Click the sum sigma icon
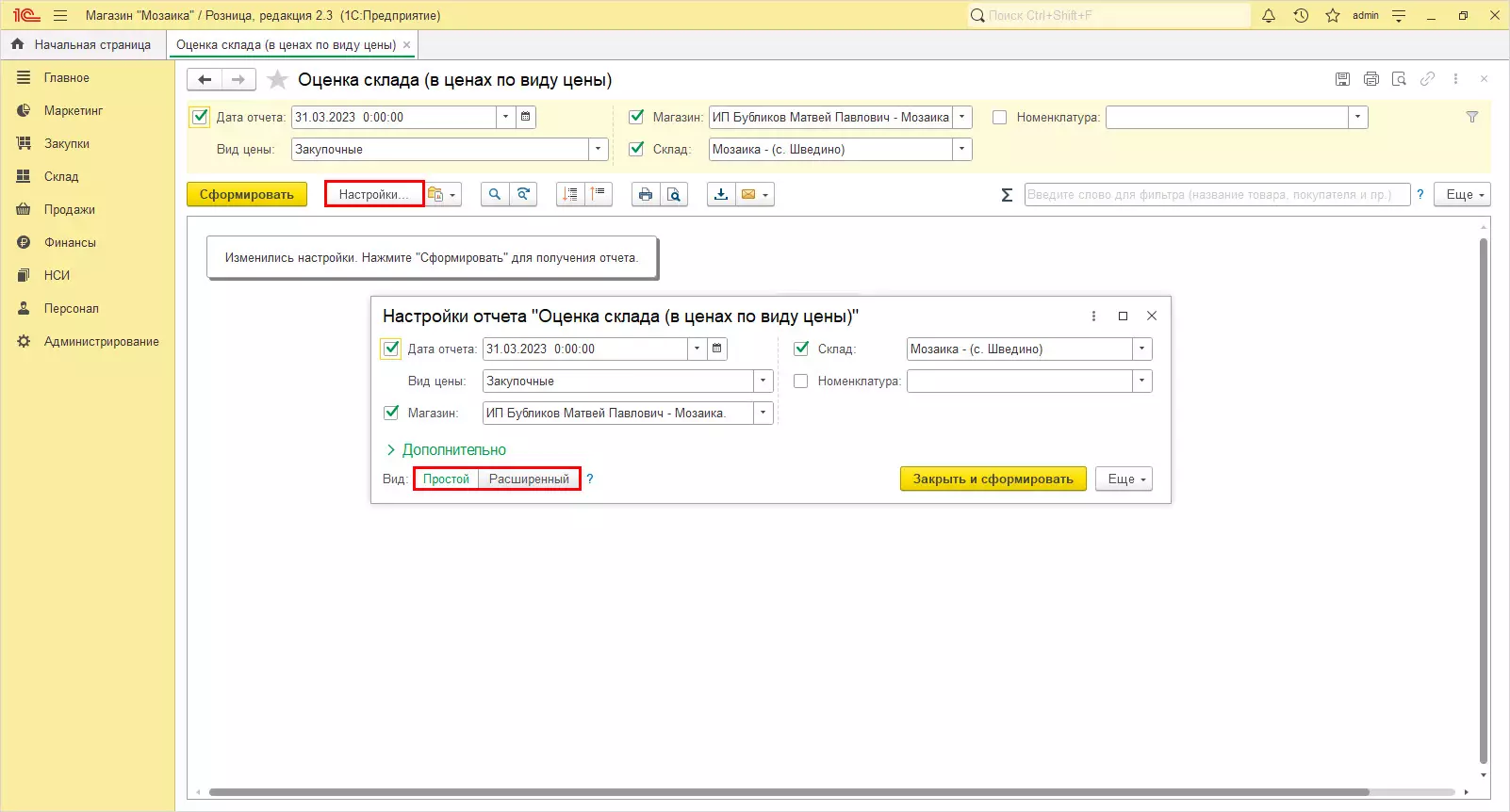The image size is (1510, 812). 1007,195
